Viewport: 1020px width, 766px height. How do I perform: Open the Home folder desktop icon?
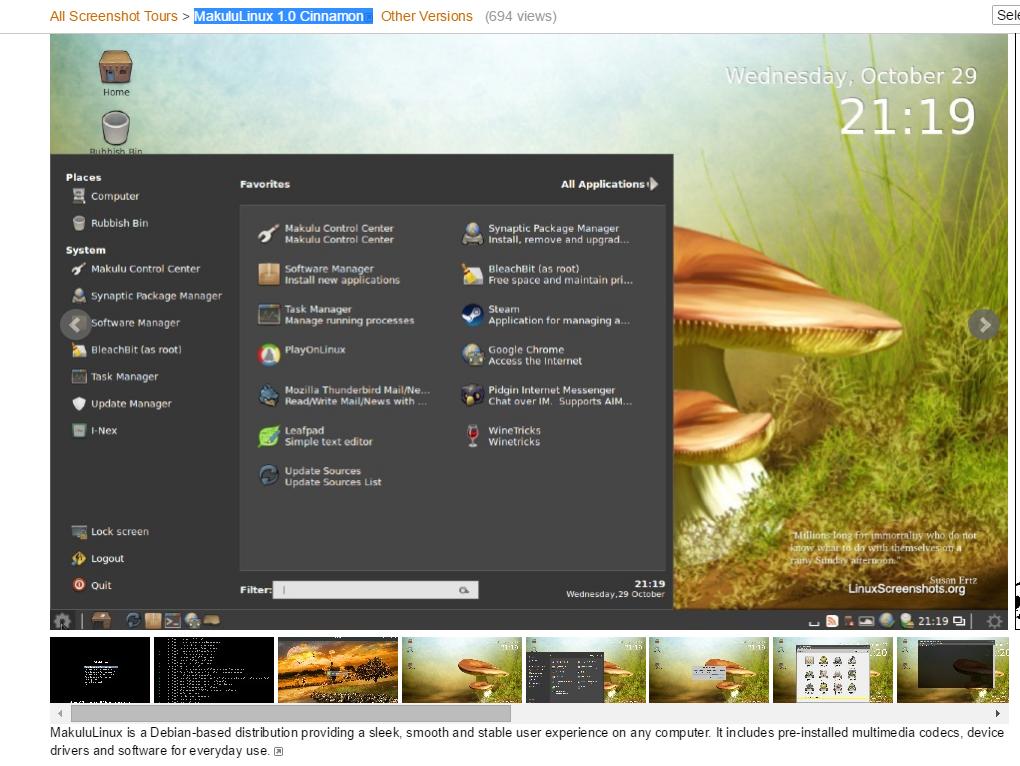point(116,73)
